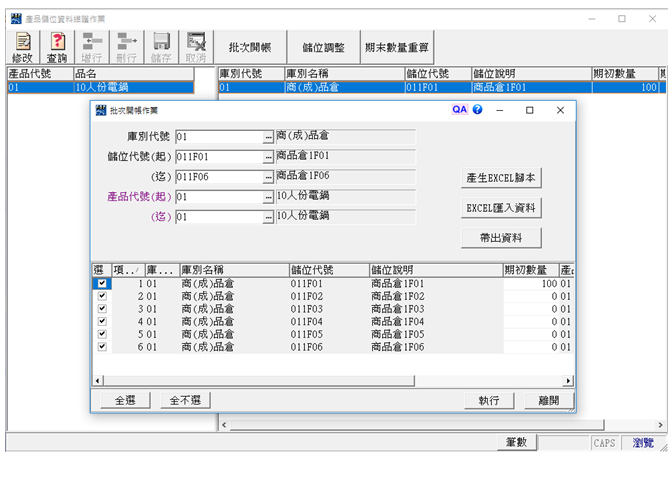Screen dimensions: 672x481
Task: Open the 儲位代號(起) lookup button
Action: [x=268, y=157]
